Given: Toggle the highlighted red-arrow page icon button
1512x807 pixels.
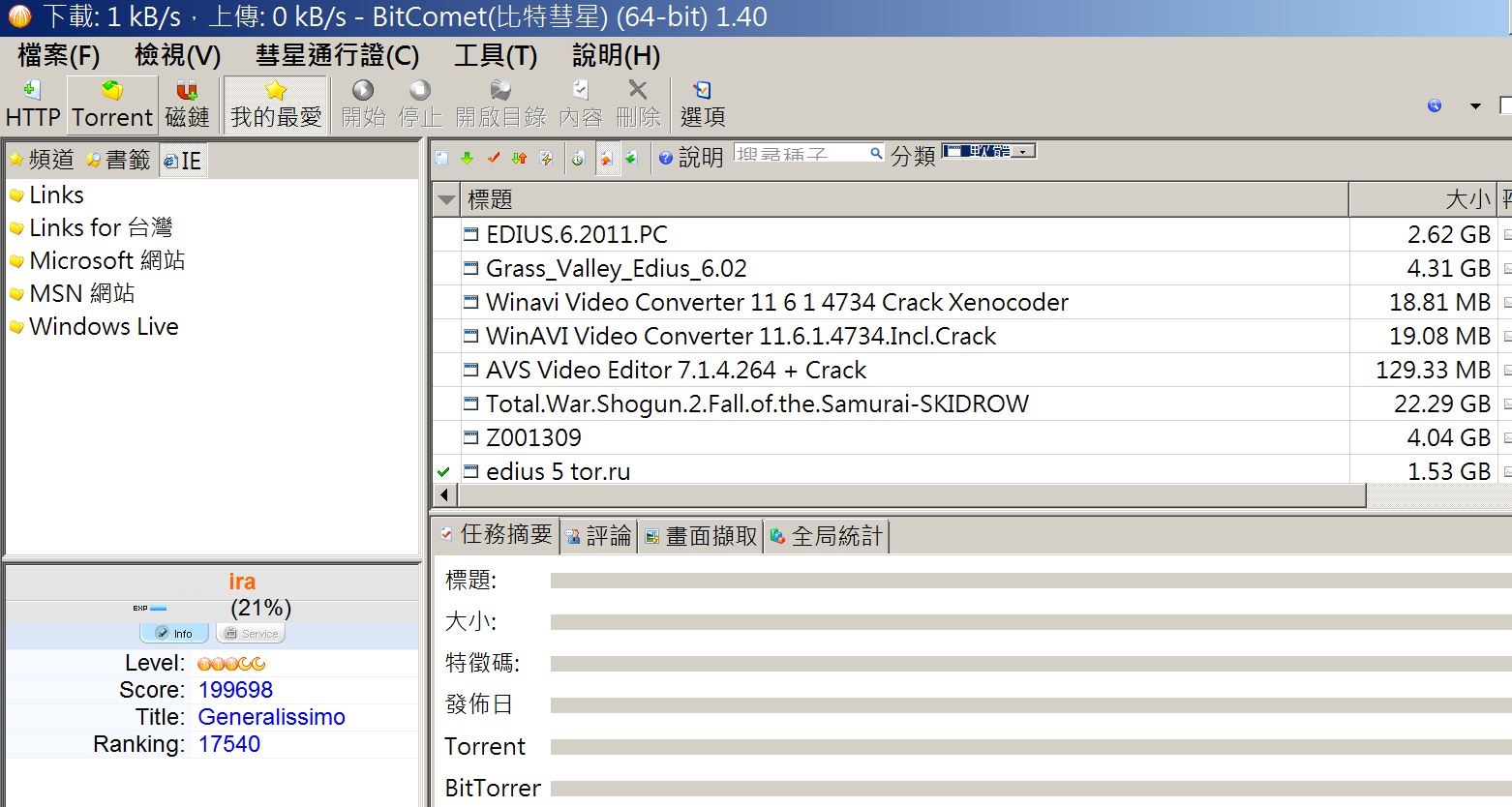Looking at the screenshot, I should 607,158.
